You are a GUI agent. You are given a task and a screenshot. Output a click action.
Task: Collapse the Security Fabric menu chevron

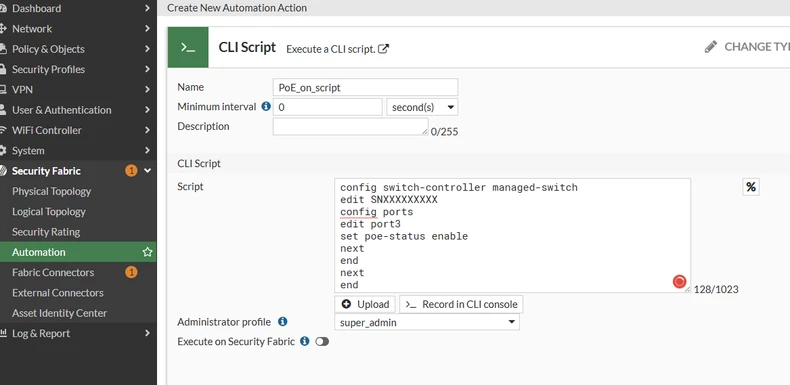click(147, 171)
